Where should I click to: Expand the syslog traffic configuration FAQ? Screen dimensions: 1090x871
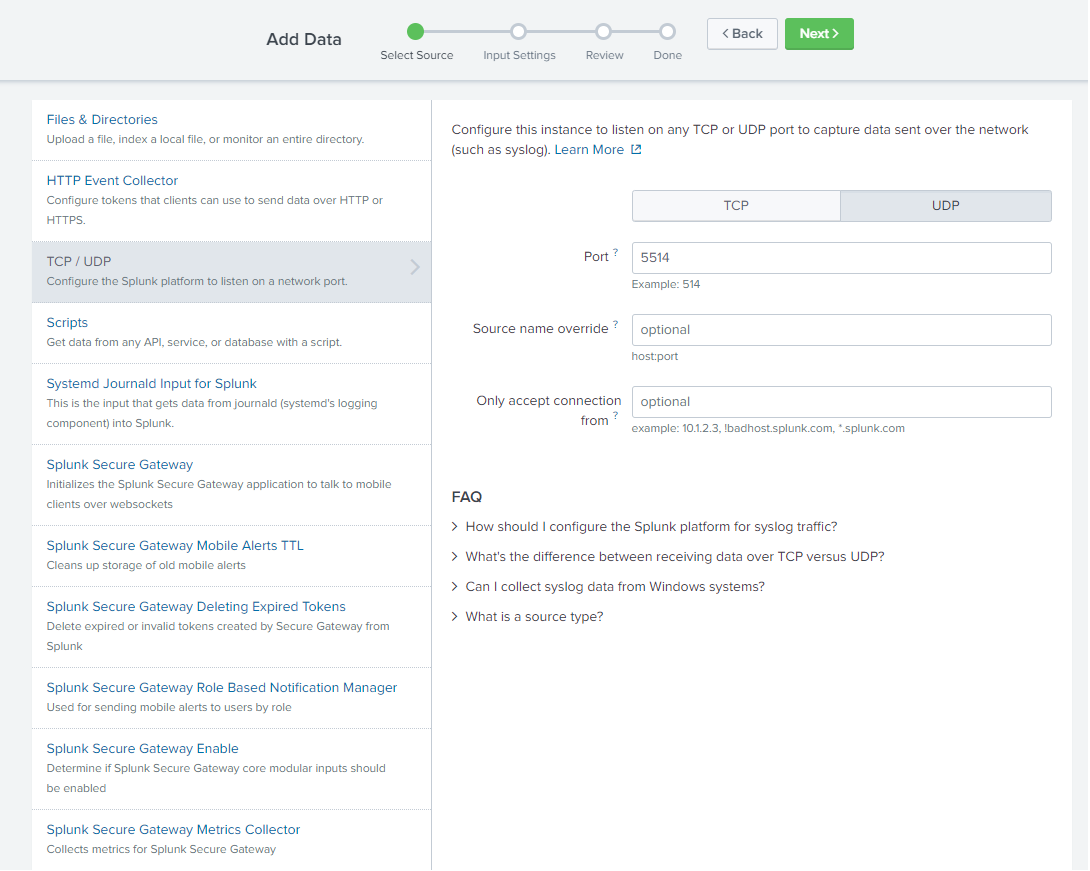(x=651, y=526)
